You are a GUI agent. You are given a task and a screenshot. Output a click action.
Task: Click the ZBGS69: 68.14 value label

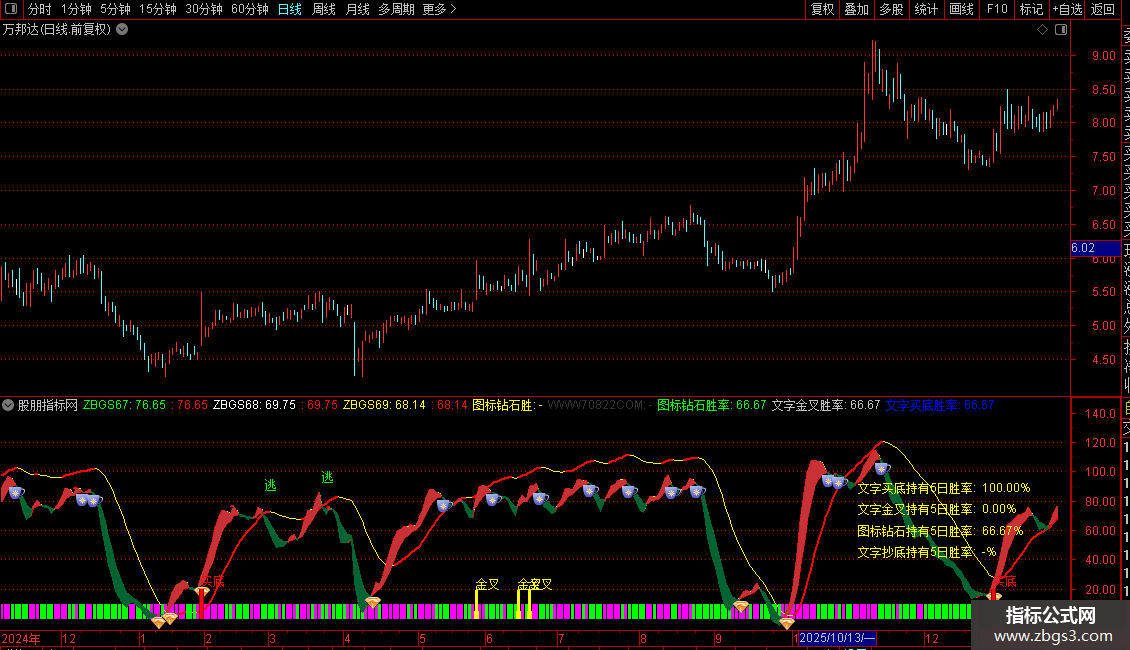pyautogui.click(x=384, y=405)
